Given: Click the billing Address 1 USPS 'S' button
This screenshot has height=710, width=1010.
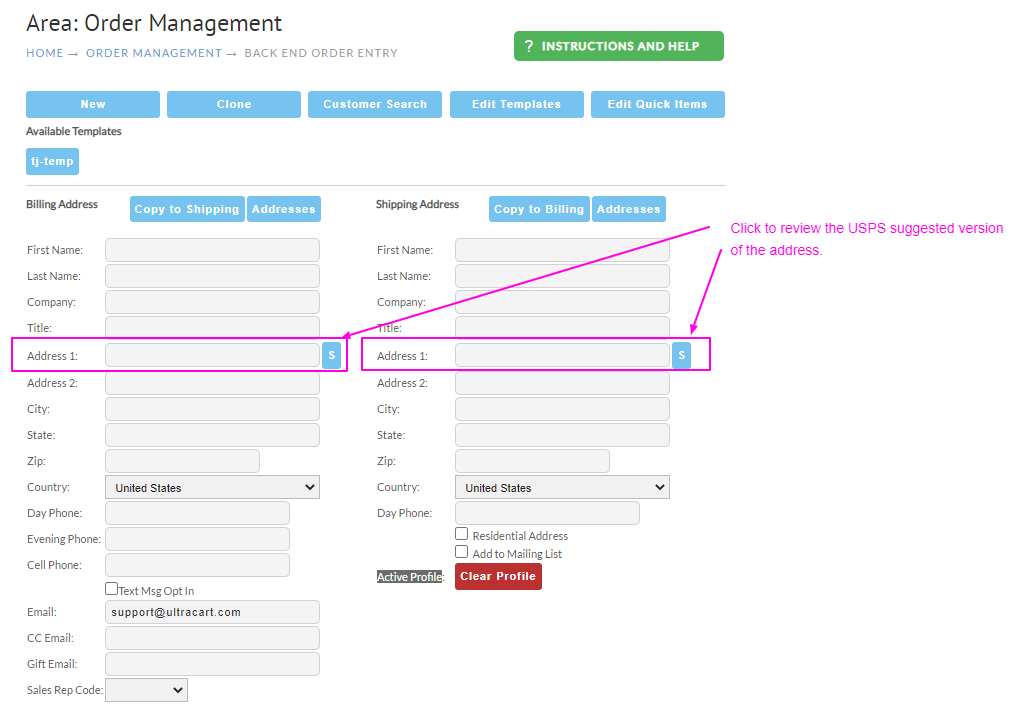Looking at the screenshot, I should coord(331,356).
